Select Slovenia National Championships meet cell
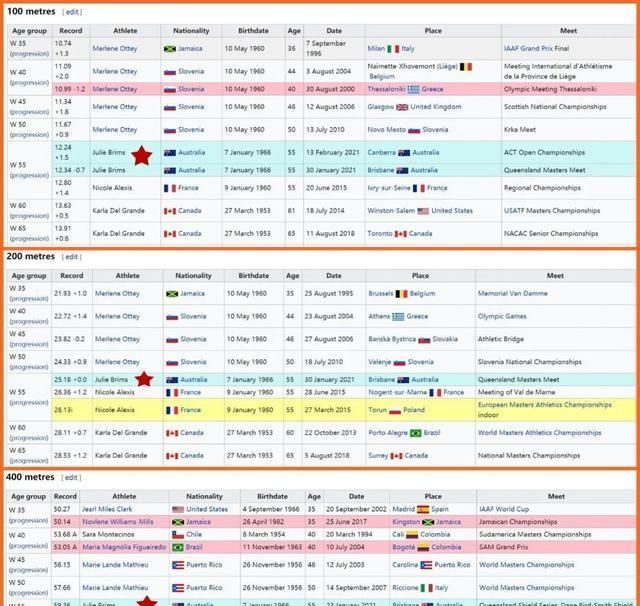This screenshot has width=640, height=606. click(555, 362)
